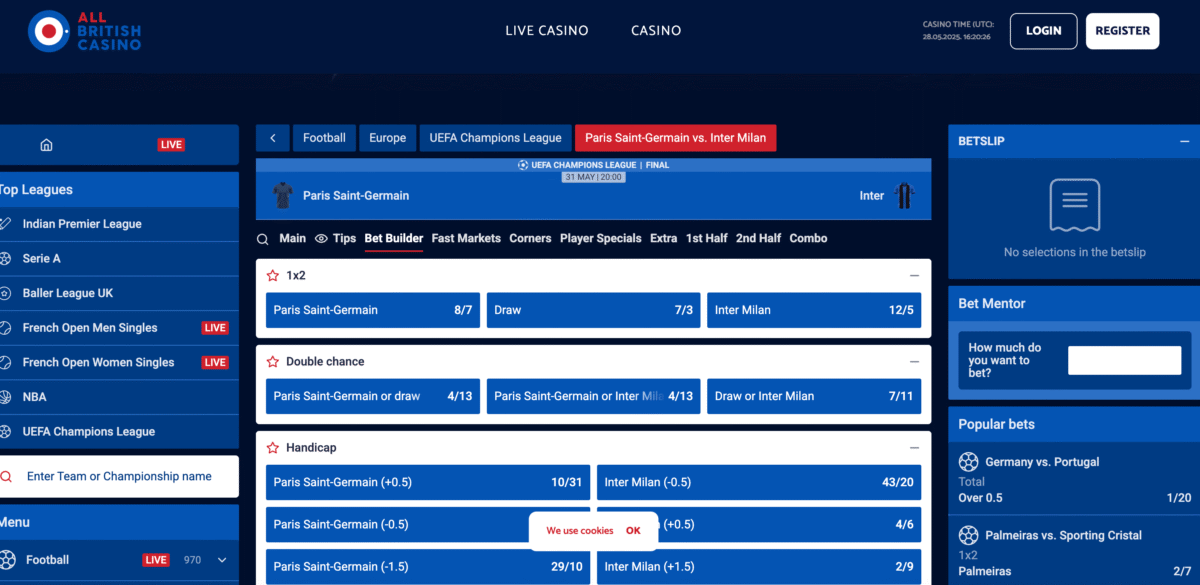Click the team or championship search field
The height and width of the screenshot is (585, 1200).
tap(119, 477)
